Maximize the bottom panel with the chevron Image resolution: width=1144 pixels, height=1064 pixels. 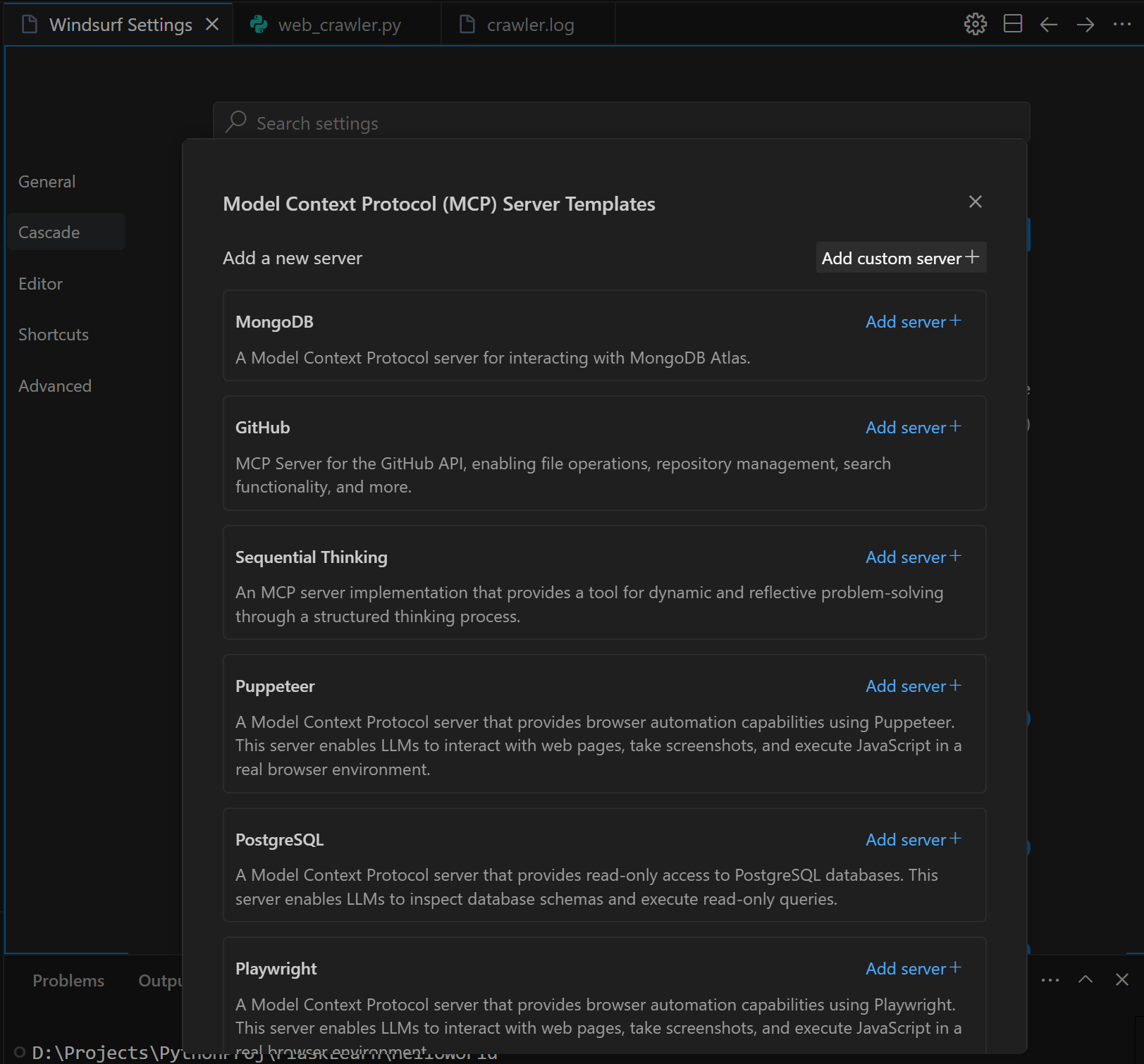(x=1085, y=979)
